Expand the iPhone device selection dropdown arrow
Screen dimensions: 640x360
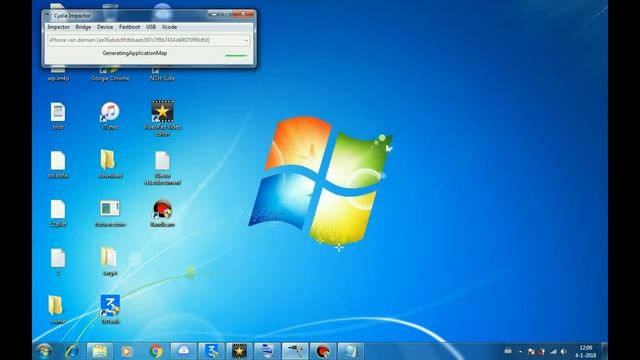(246, 40)
